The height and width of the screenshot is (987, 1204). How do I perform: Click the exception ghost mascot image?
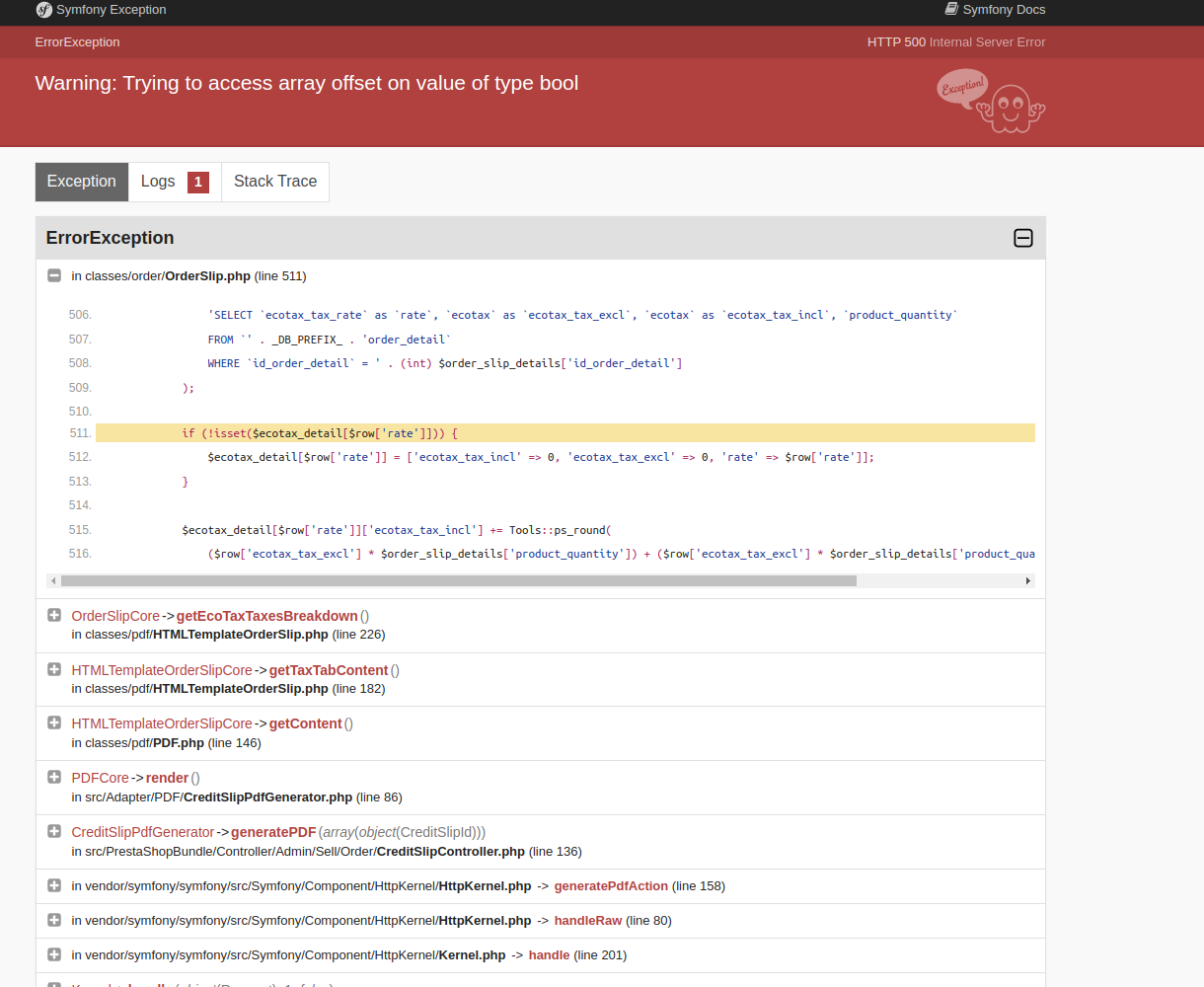[990, 101]
